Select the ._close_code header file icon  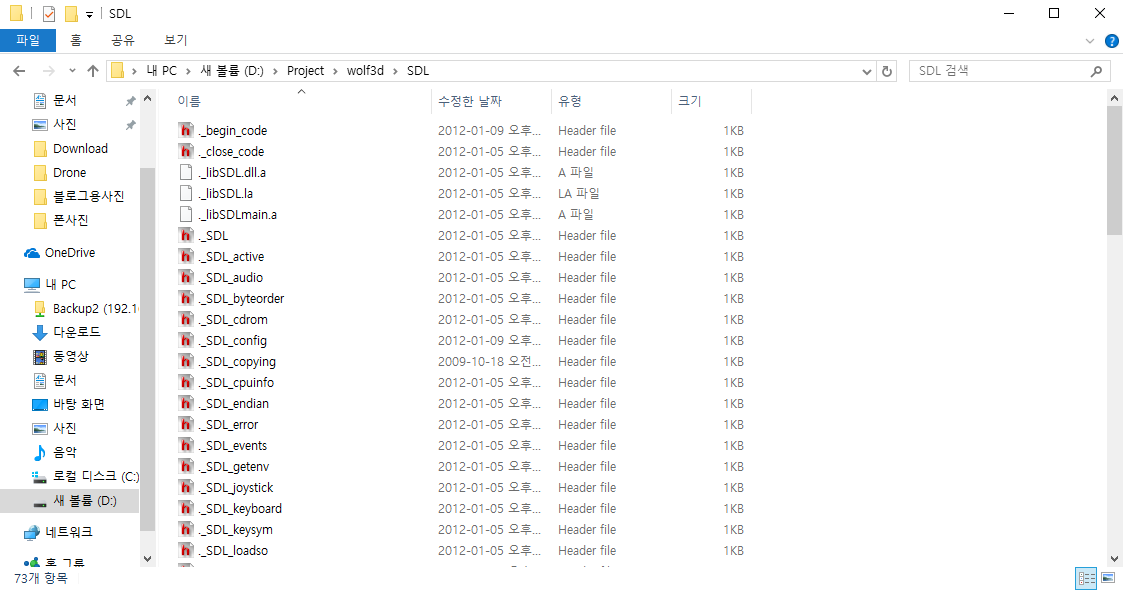point(186,151)
